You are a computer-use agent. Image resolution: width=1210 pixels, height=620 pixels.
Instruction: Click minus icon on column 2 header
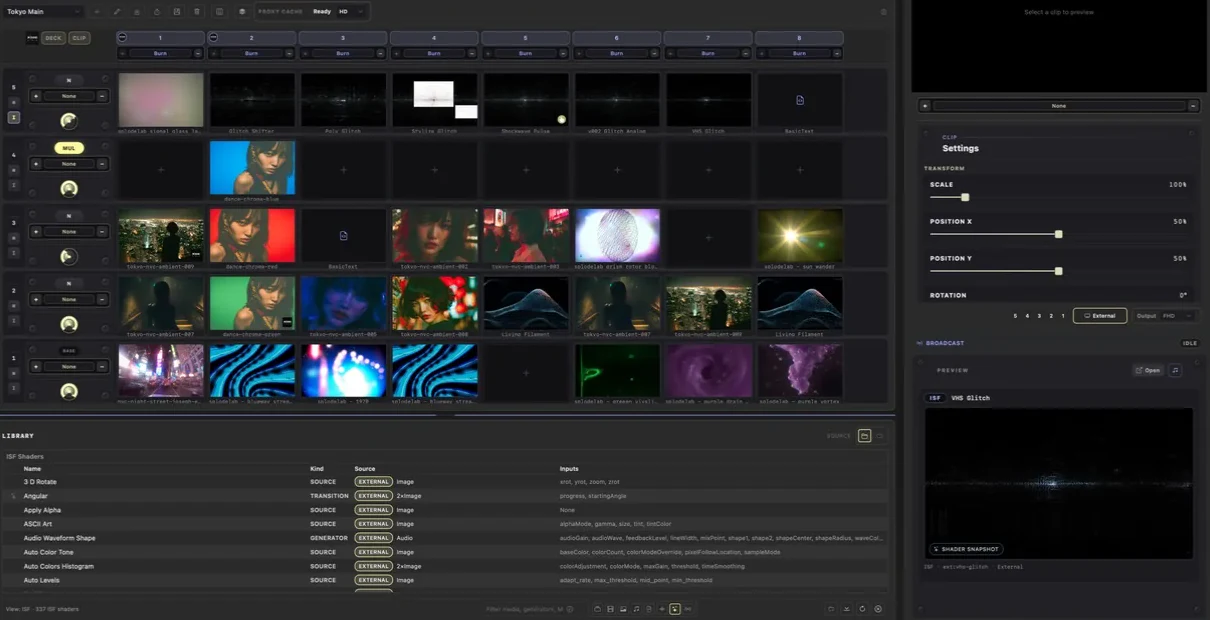click(x=213, y=37)
